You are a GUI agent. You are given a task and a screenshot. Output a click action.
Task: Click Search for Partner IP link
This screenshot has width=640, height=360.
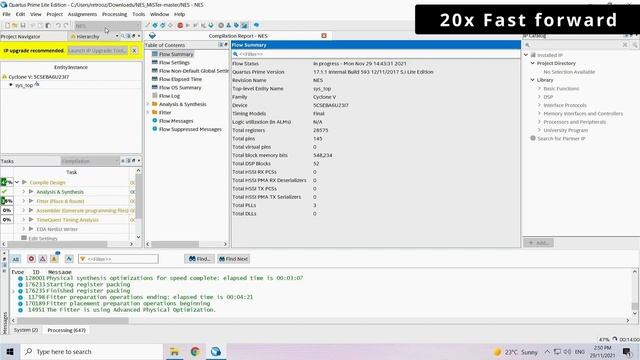click(561, 138)
